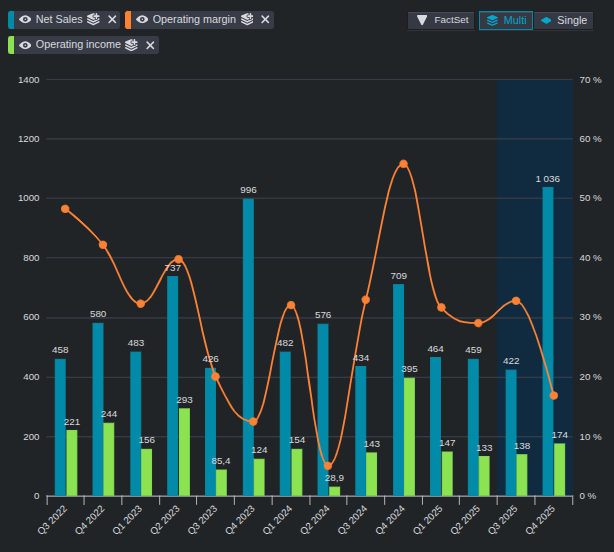This screenshot has width=614, height=552.
Task: Switch to Multi chart mode
Action: [x=506, y=20]
